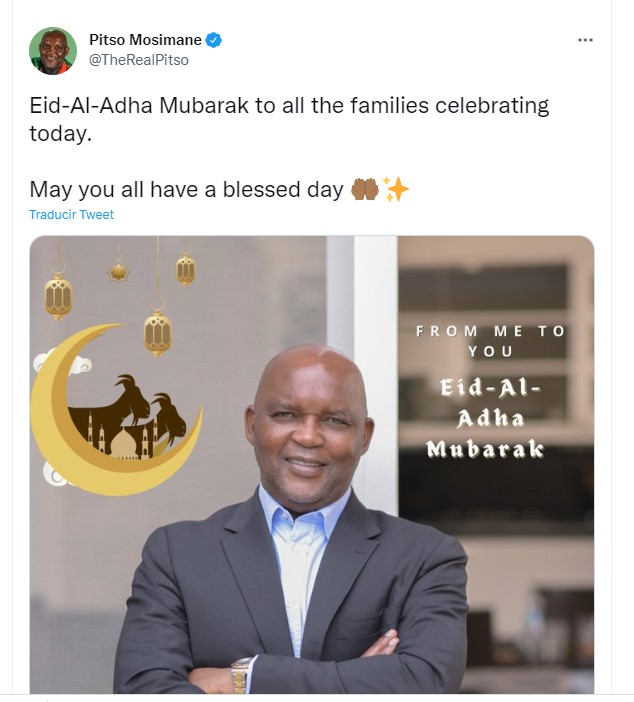Click the word "today." in the tweet
This screenshot has height=702, width=634.
(x=60, y=133)
